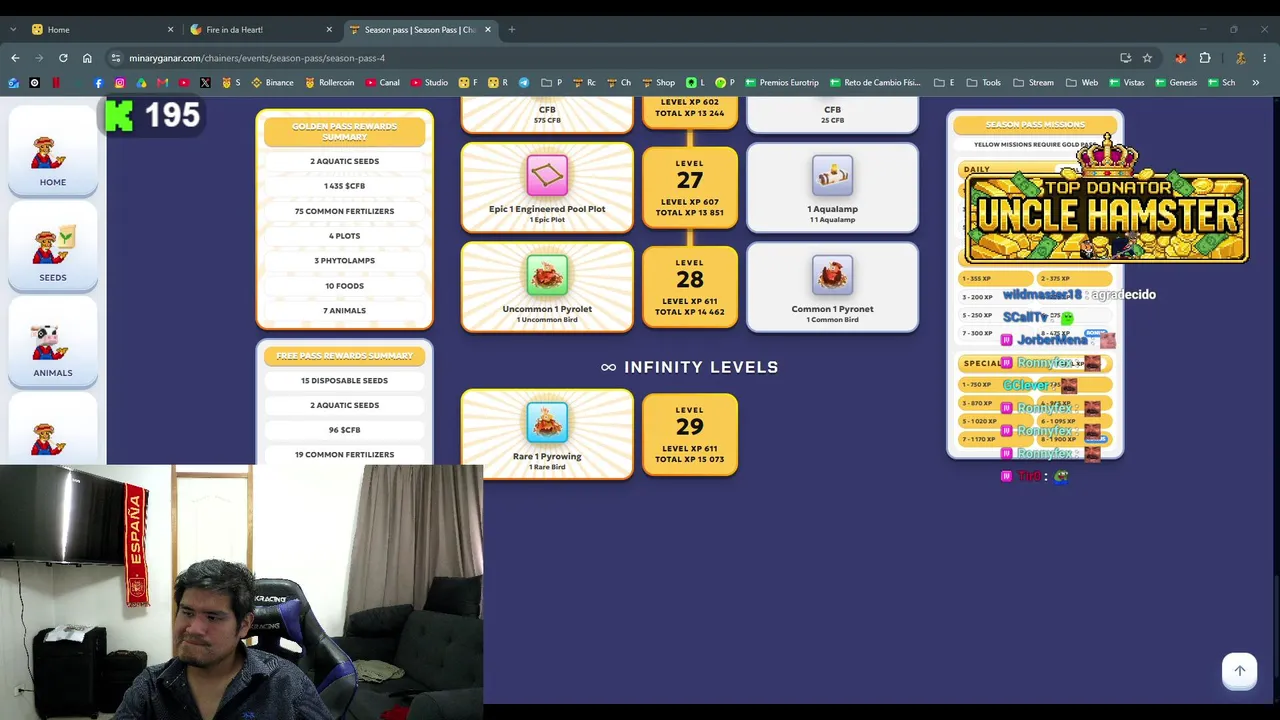The image size is (1280, 720).
Task: Close the Home browser tab
Action: (170, 29)
